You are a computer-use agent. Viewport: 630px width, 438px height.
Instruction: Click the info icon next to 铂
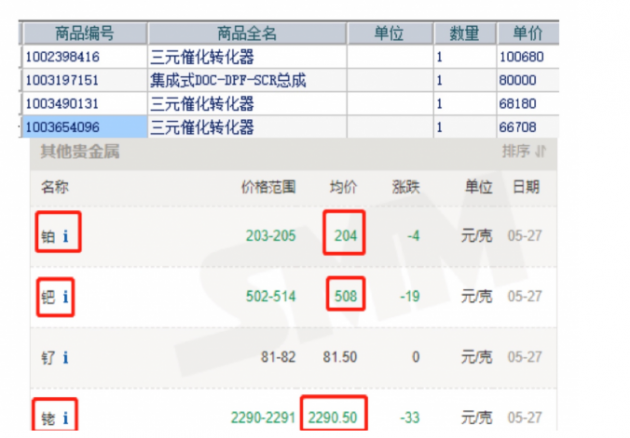pos(65,236)
